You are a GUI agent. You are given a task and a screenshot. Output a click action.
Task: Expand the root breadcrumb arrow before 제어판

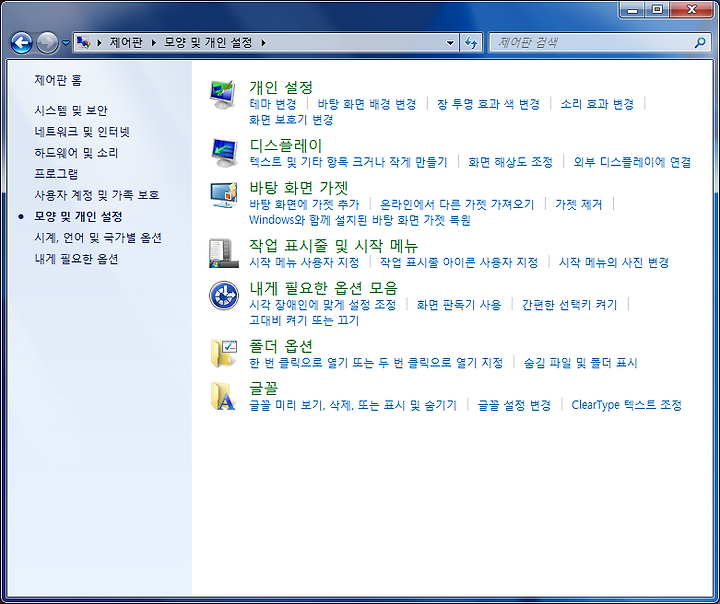pyautogui.click(x=99, y=43)
